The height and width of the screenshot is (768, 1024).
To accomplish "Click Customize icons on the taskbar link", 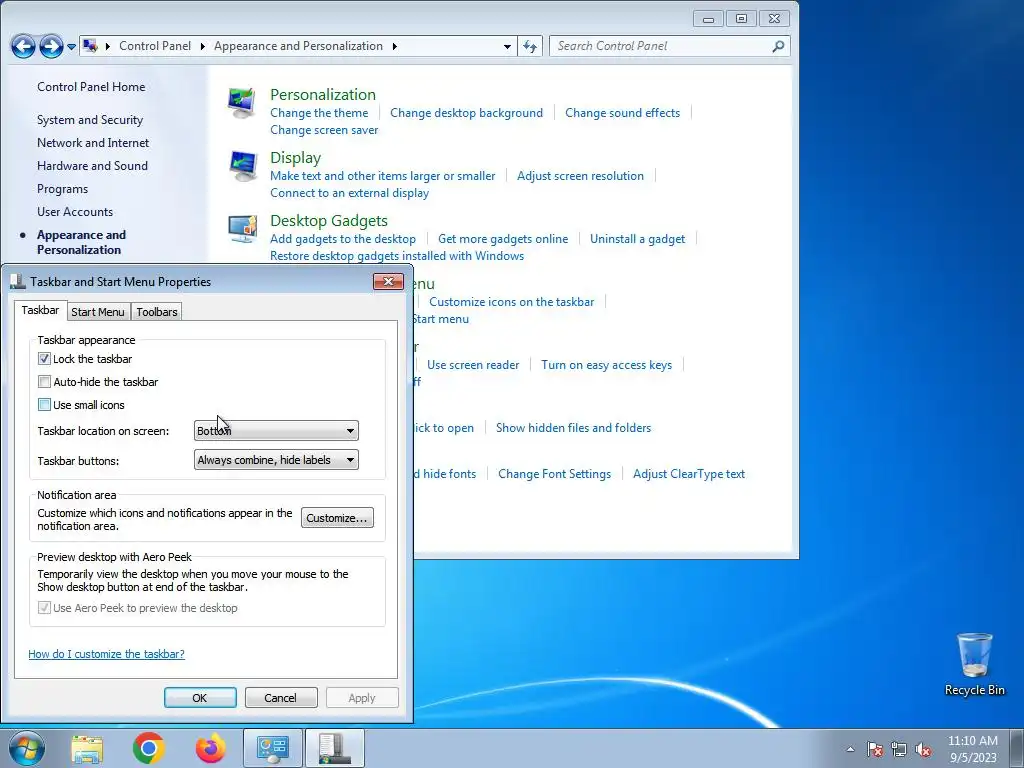I will pyautogui.click(x=511, y=301).
